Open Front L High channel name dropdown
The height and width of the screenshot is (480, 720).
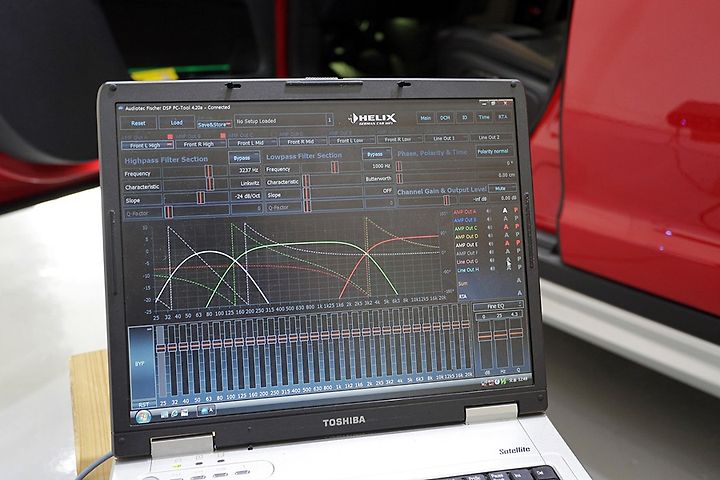pyautogui.click(x=147, y=145)
